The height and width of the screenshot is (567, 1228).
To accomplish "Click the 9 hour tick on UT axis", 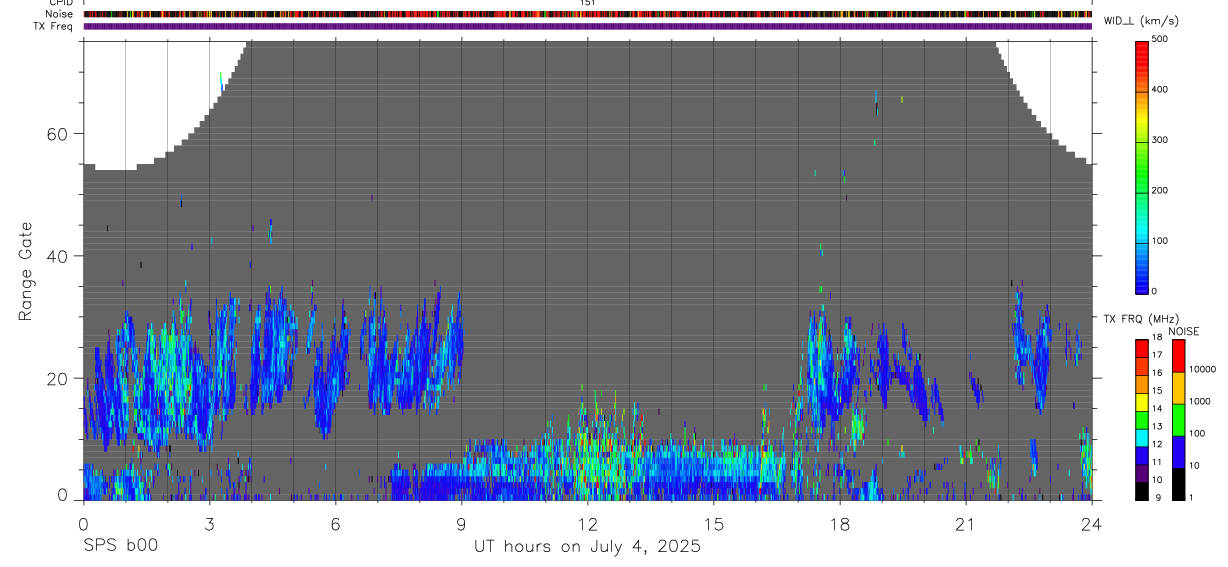I will pos(461,524).
